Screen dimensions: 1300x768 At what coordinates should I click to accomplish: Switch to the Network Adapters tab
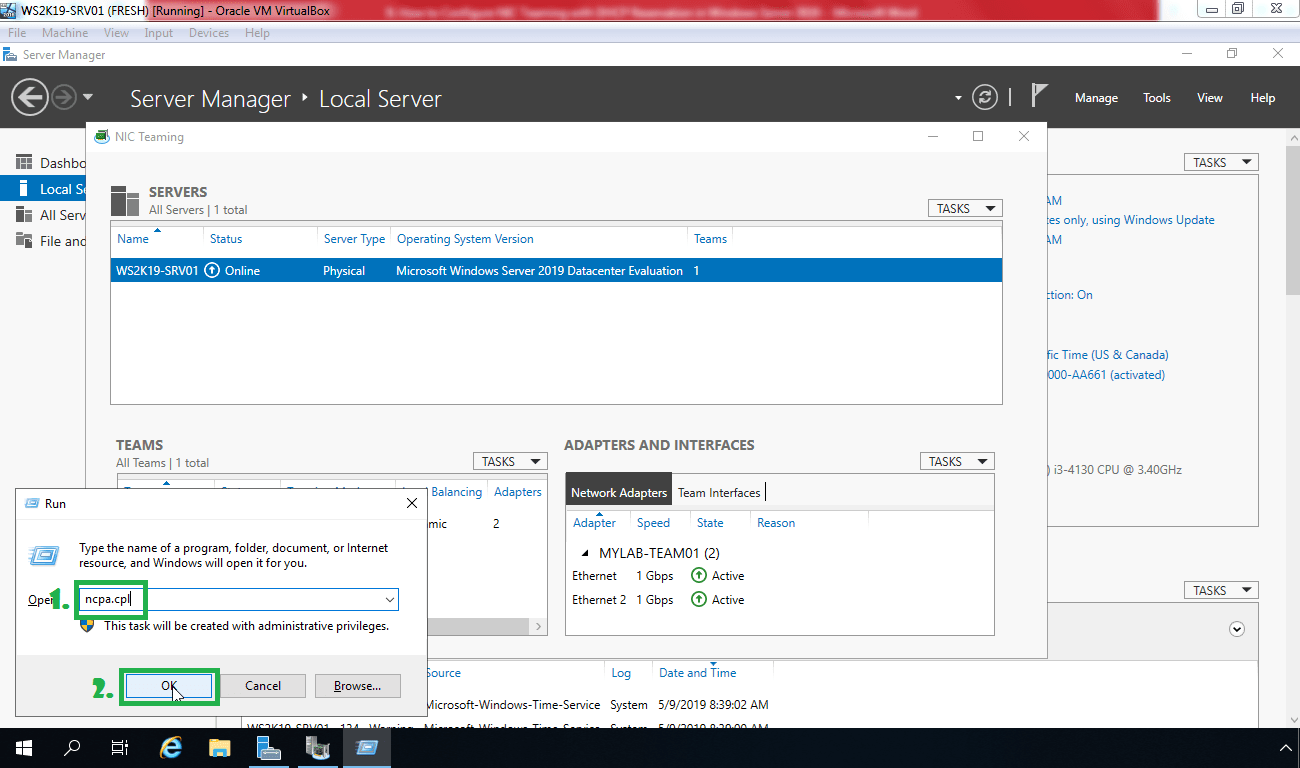coord(619,492)
